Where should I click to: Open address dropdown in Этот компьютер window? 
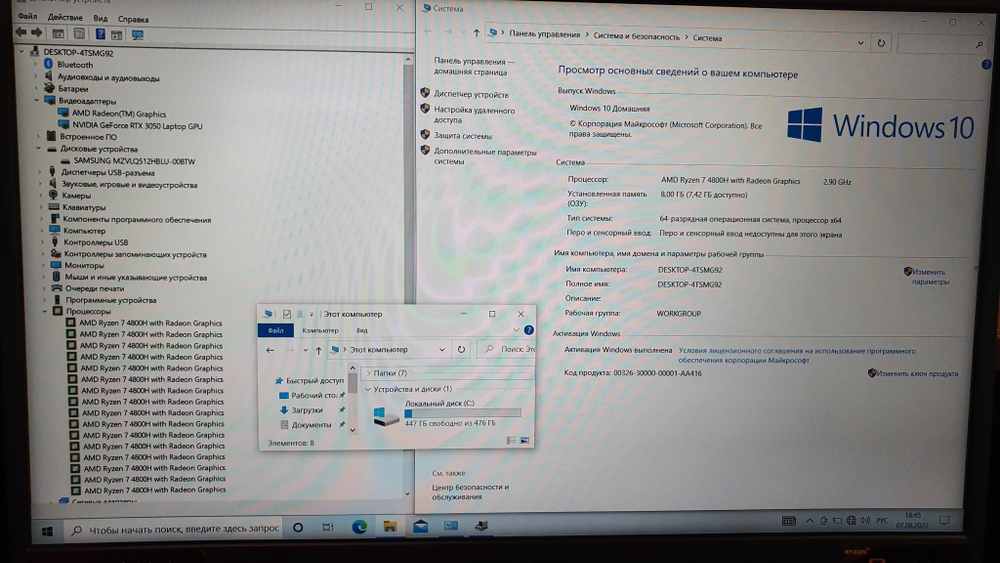[x=441, y=349]
